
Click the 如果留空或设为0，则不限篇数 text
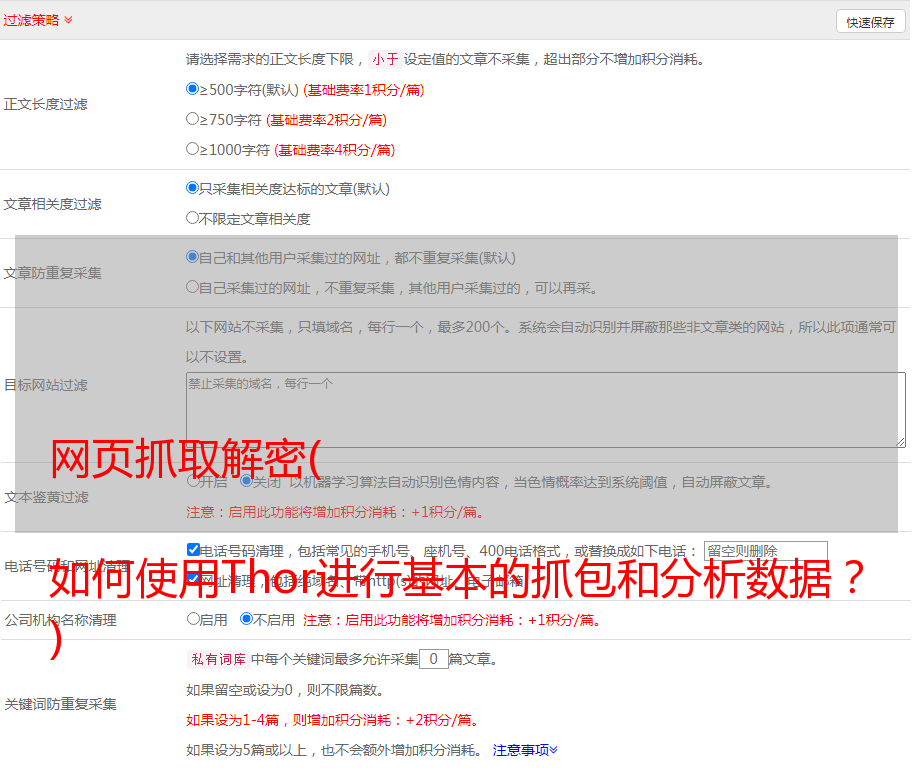click(x=284, y=690)
